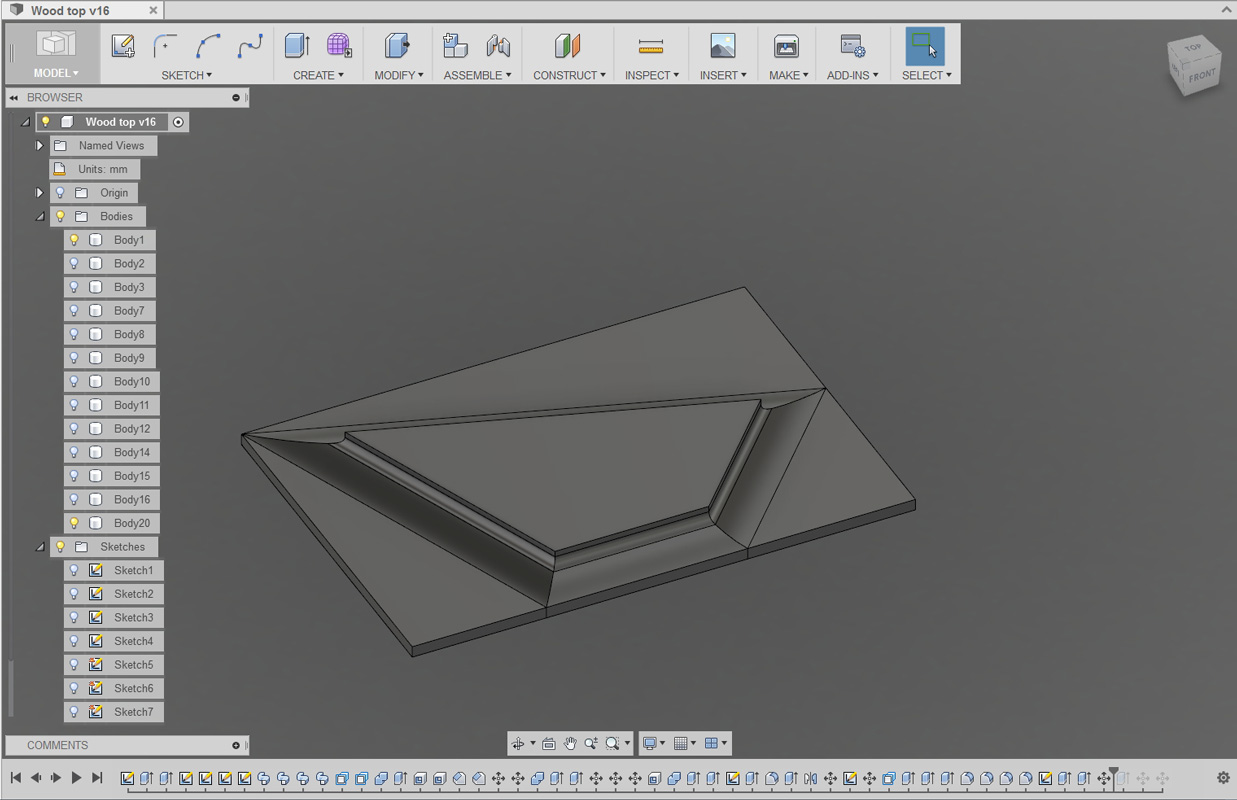Viewport: 1237px width, 800px height.
Task: Activate the Measure ruler icon
Action: coord(651,46)
